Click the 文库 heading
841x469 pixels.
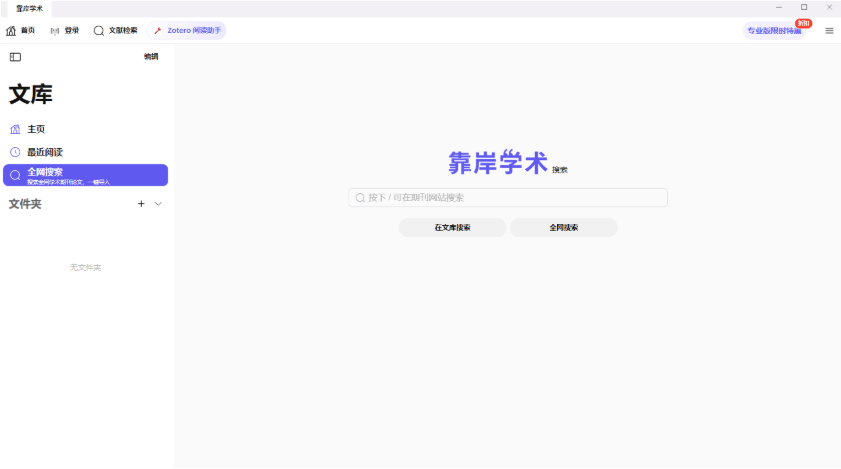31,94
